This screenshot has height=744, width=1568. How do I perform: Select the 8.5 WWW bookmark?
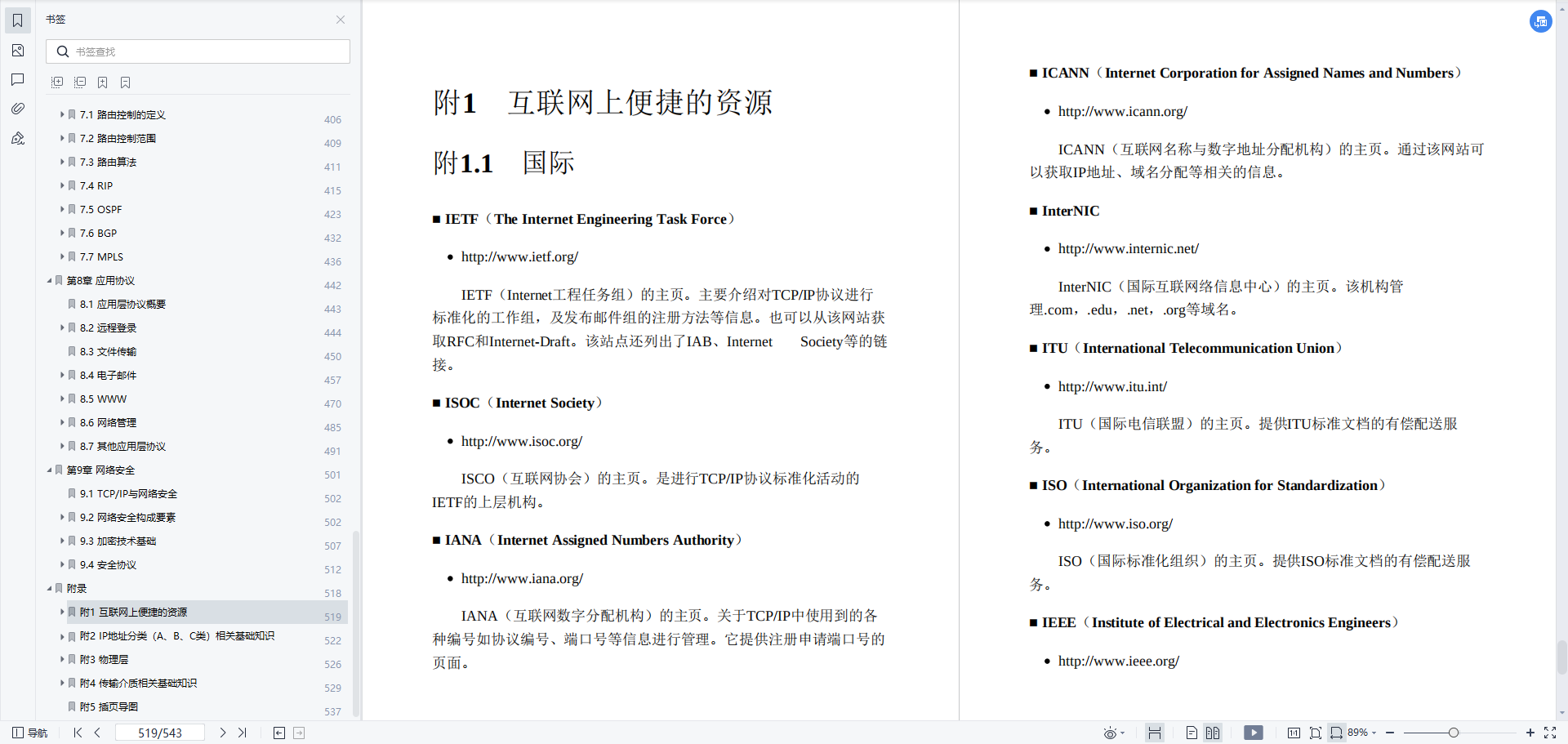[103, 399]
